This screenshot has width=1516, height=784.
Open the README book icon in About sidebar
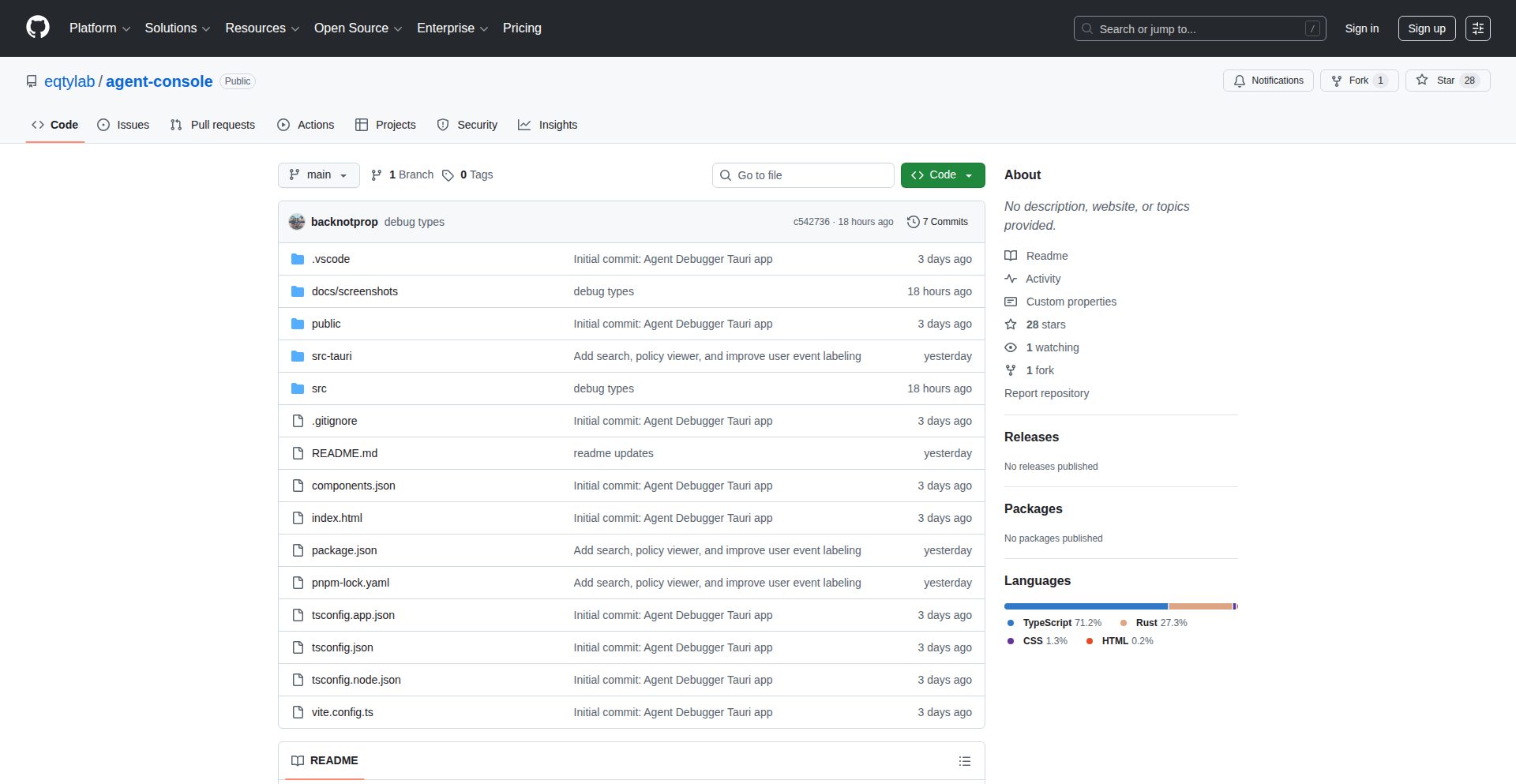tap(1011, 255)
